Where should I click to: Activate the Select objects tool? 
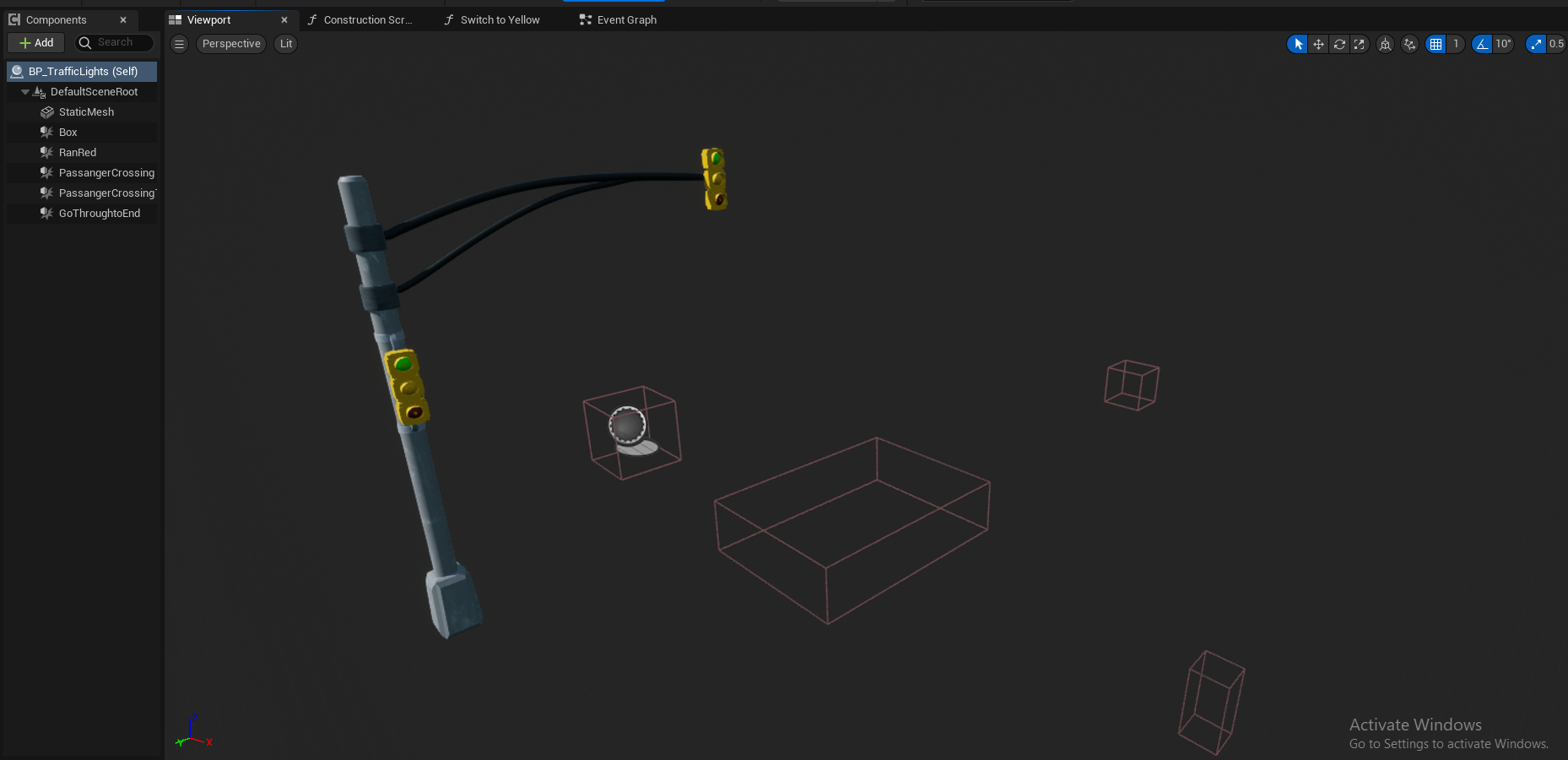(x=1298, y=44)
